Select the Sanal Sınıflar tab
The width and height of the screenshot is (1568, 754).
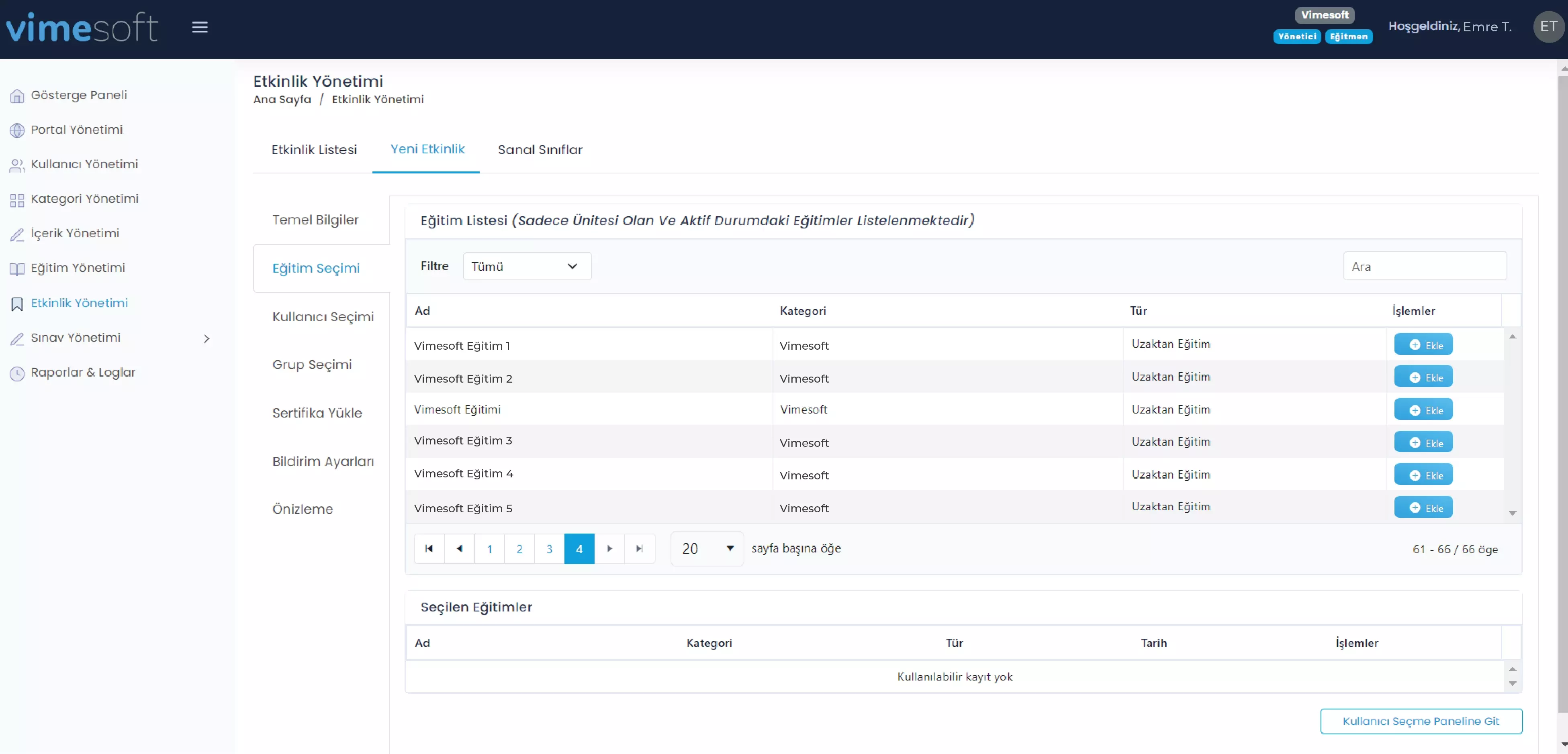pos(540,149)
